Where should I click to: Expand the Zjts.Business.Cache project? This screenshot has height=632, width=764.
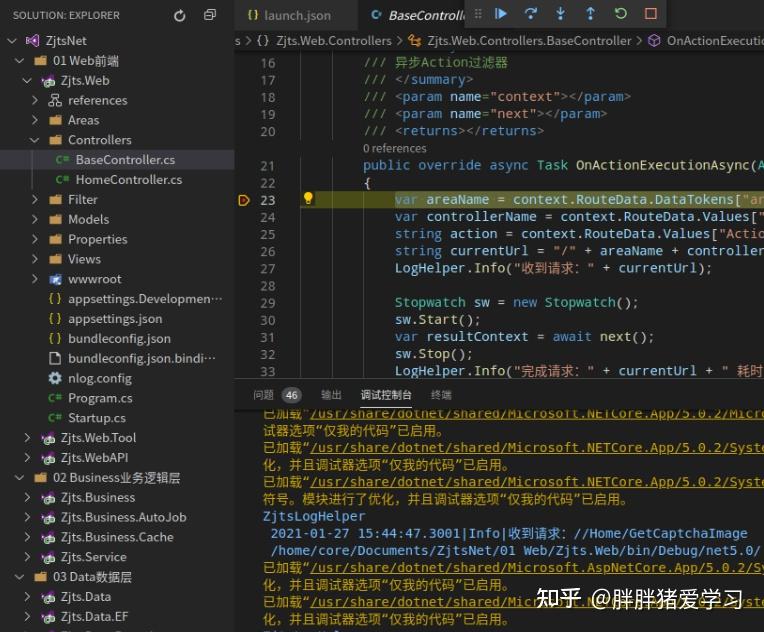point(27,537)
